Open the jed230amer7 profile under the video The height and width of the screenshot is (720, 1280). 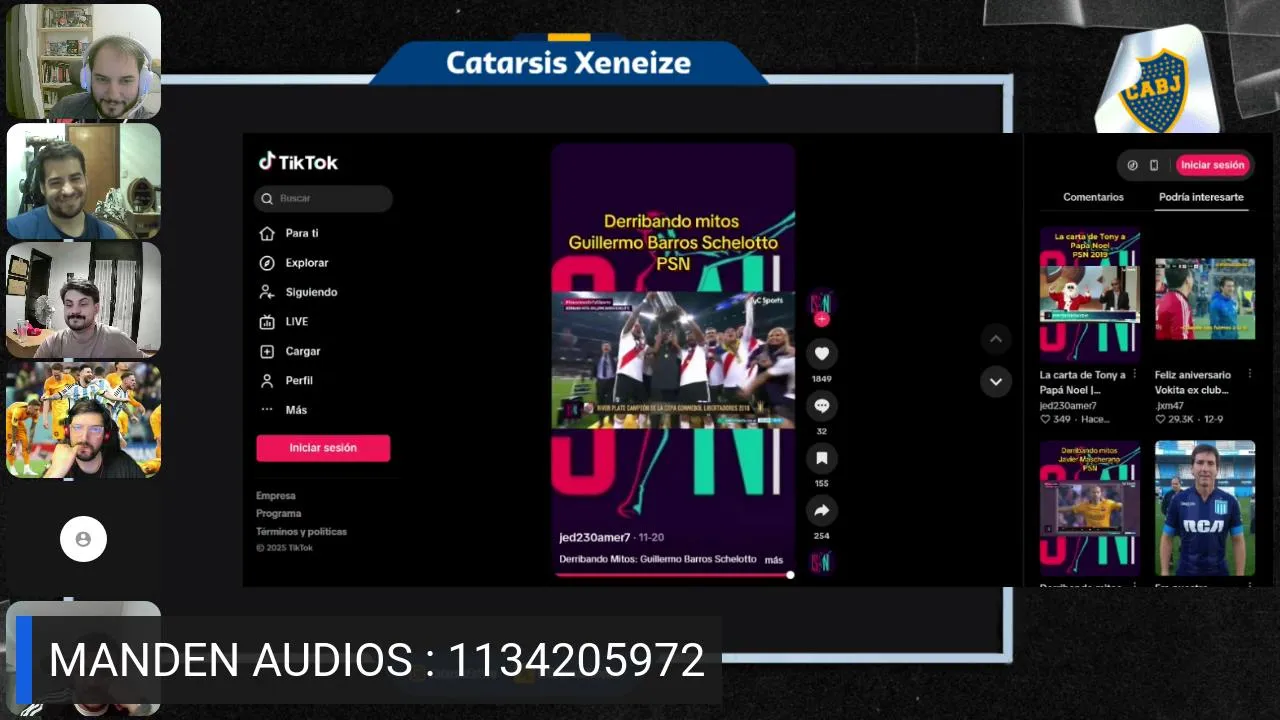click(x=595, y=538)
